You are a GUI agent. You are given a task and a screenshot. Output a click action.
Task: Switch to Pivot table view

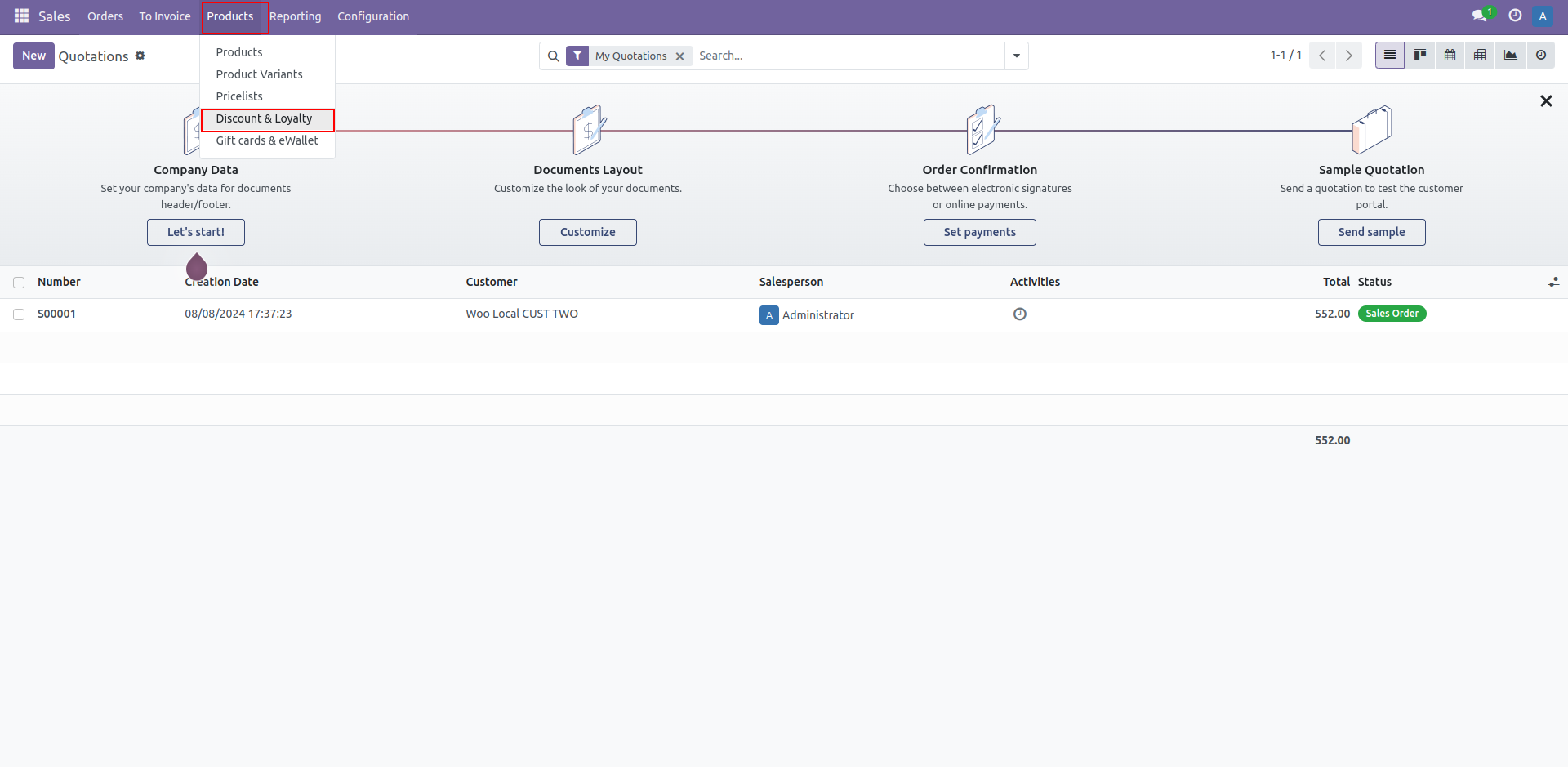[x=1480, y=56]
